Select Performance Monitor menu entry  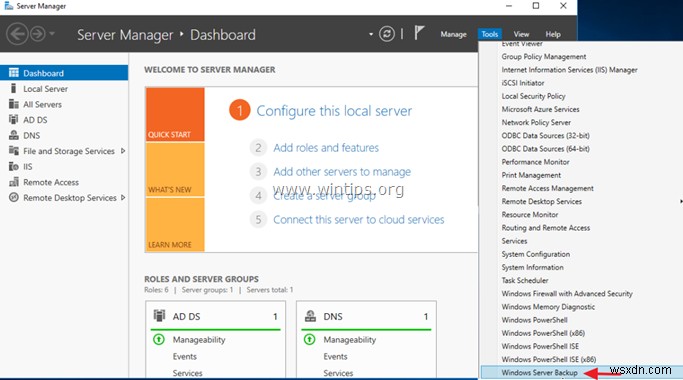(535, 162)
